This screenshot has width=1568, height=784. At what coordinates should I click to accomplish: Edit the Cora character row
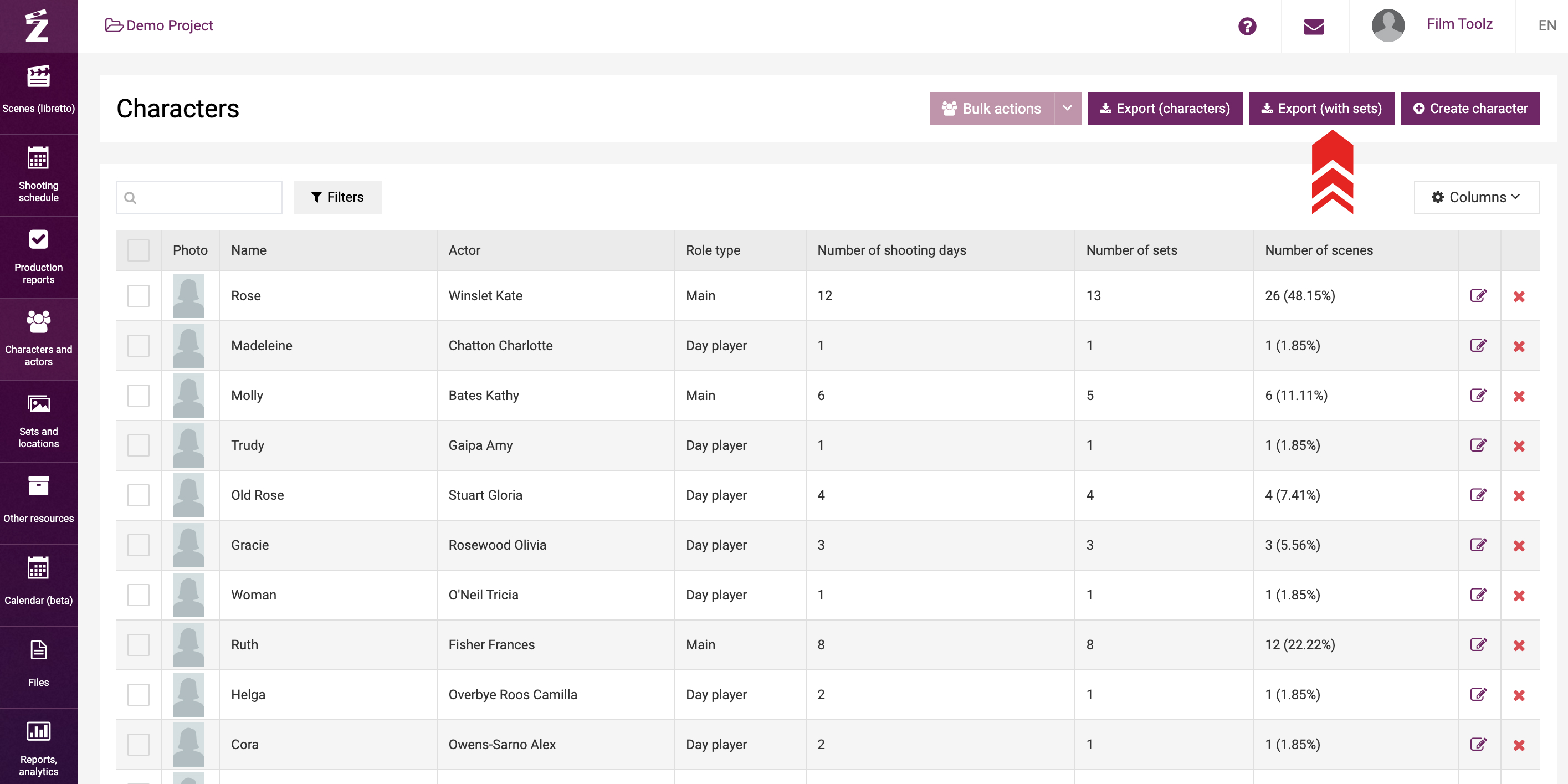(1478, 745)
